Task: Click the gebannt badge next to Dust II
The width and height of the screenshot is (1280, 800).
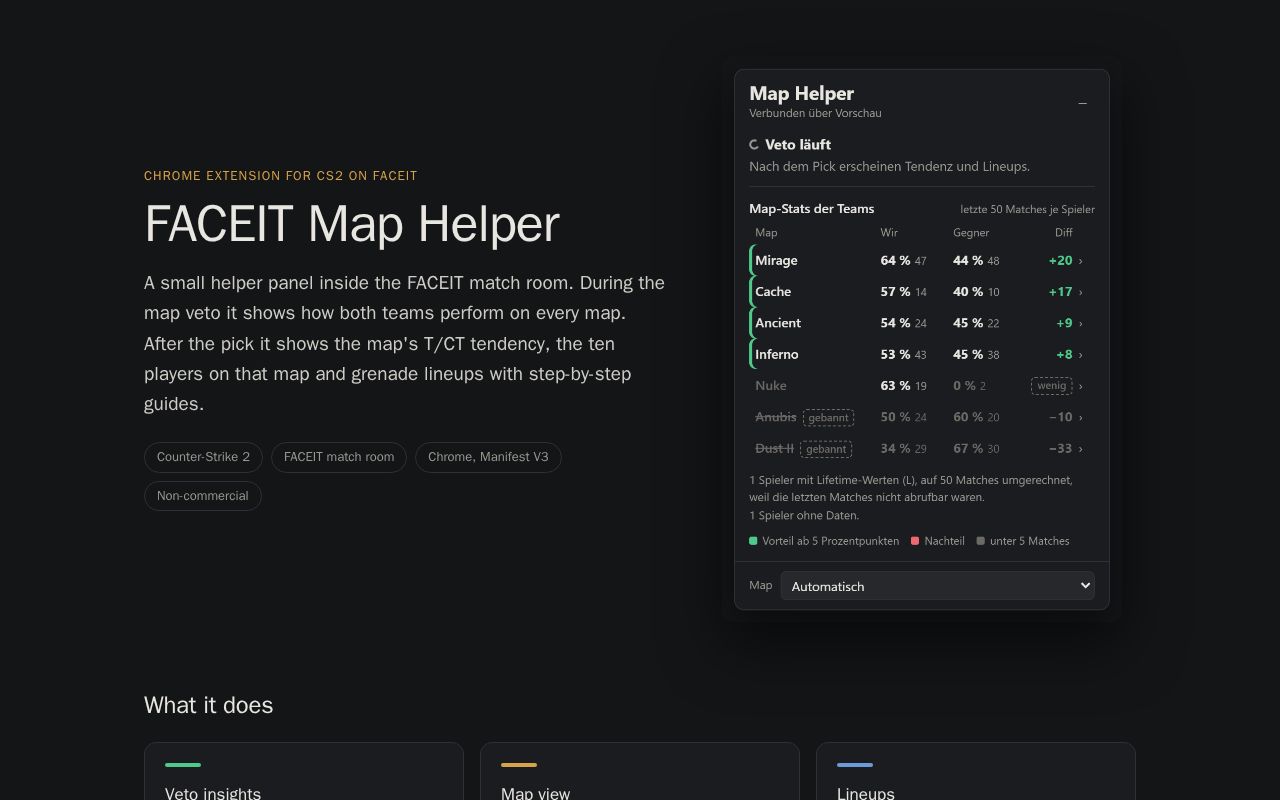Action: pyautogui.click(x=826, y=449)
